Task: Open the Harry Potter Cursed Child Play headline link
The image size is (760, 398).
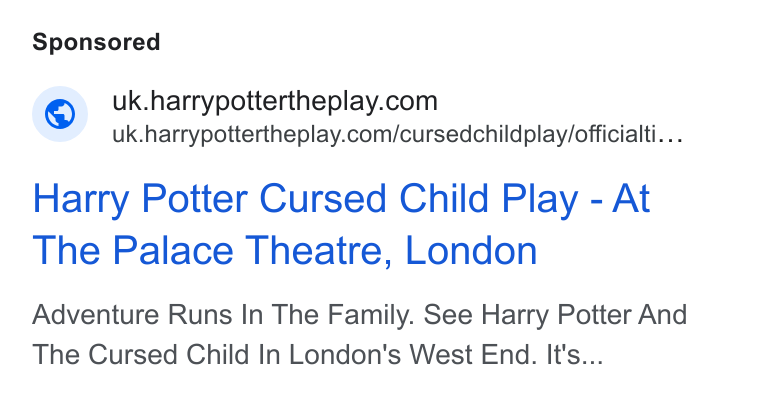Action: [x=341, y=224]
